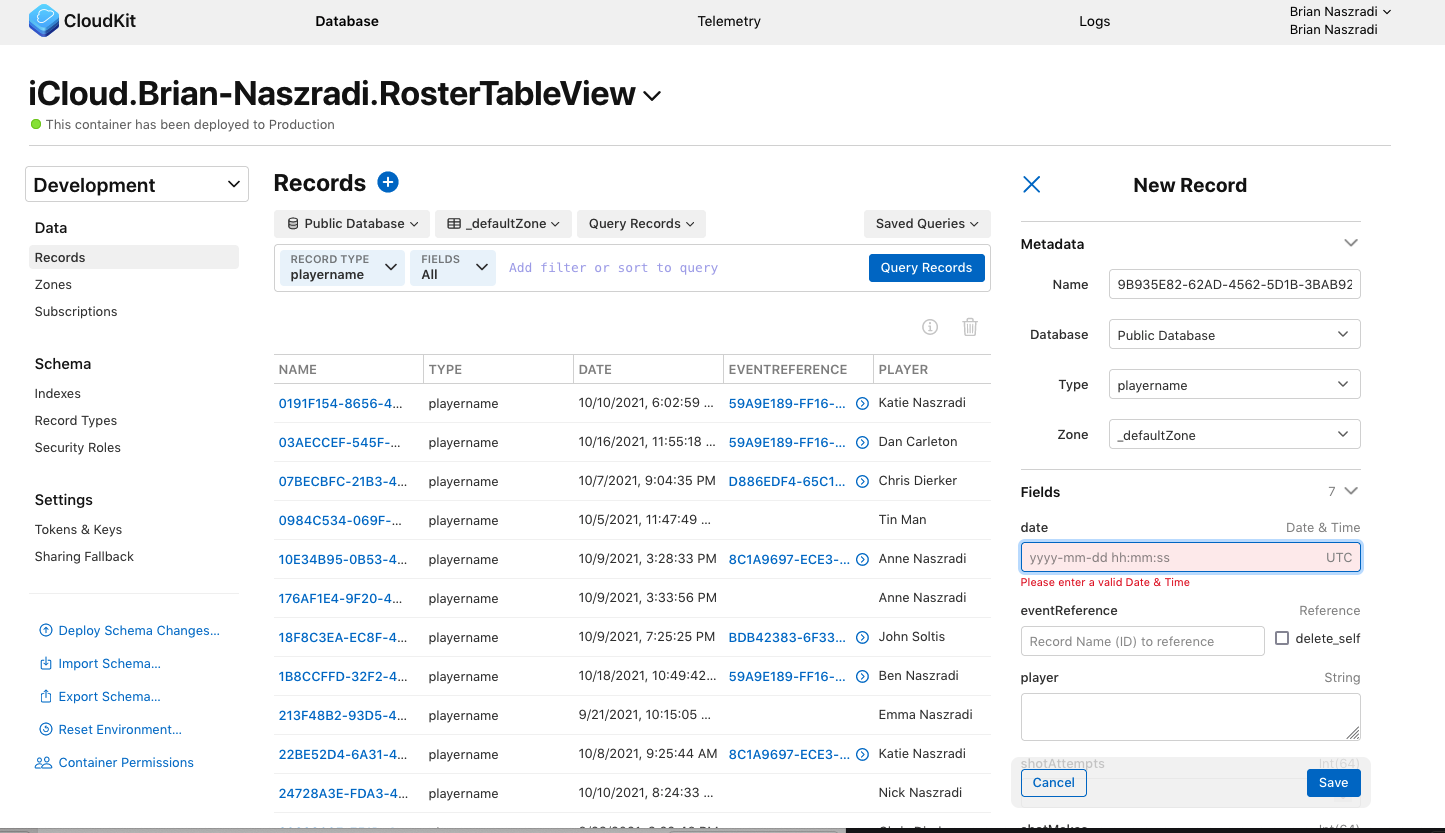Open Database select in New Record panel
Image resolution: width=1445 pixels, height=833 pixels.
(x=1235, y=335)
